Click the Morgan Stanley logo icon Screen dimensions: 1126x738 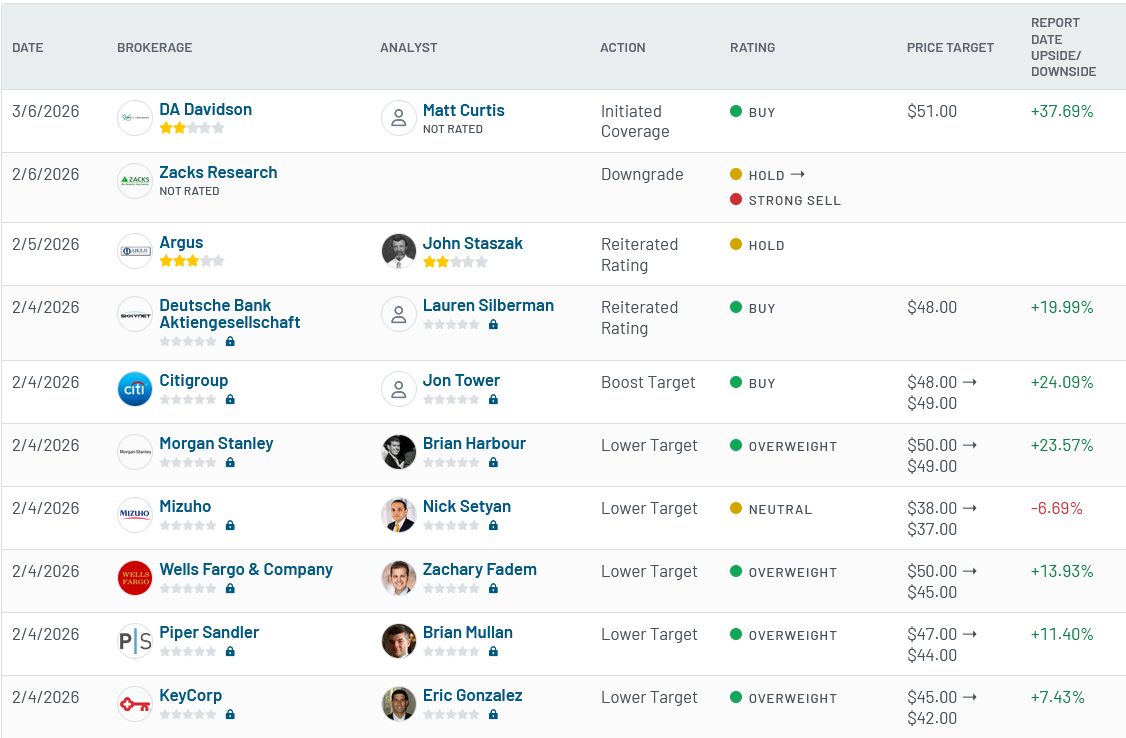click(135, 452)
